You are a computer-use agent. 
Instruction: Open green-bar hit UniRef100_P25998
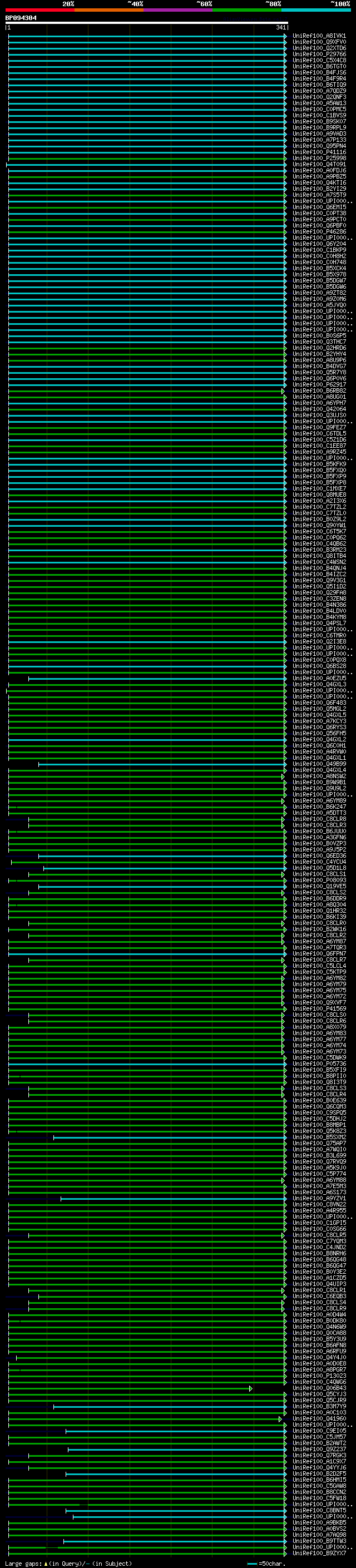319,159
